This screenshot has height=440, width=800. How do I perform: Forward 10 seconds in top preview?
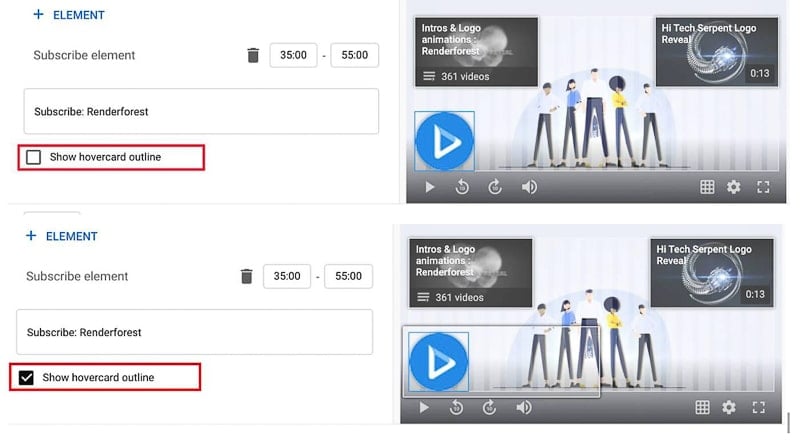click(x=495, y=187)
